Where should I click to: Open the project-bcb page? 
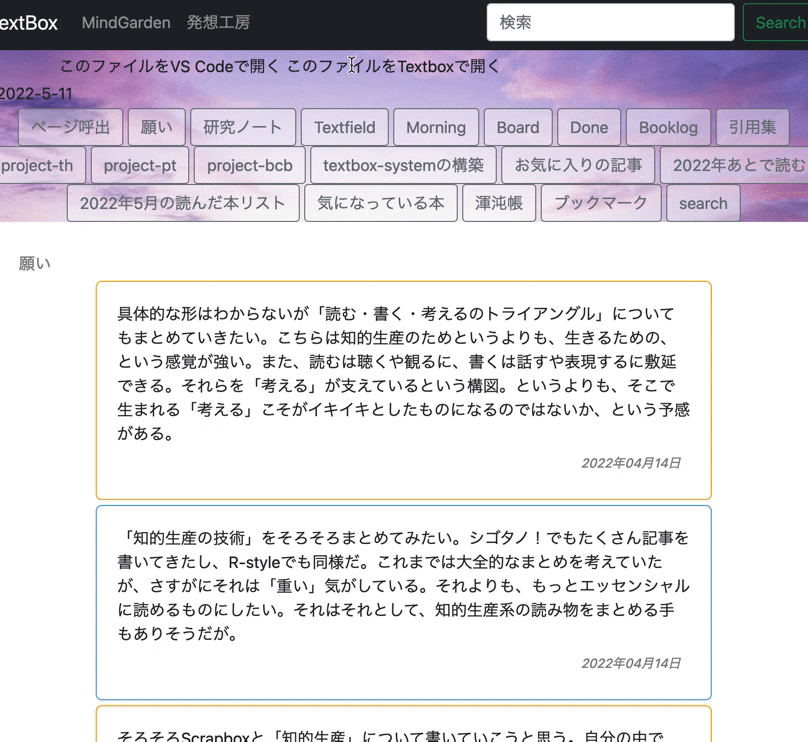(x=249, y=165)
